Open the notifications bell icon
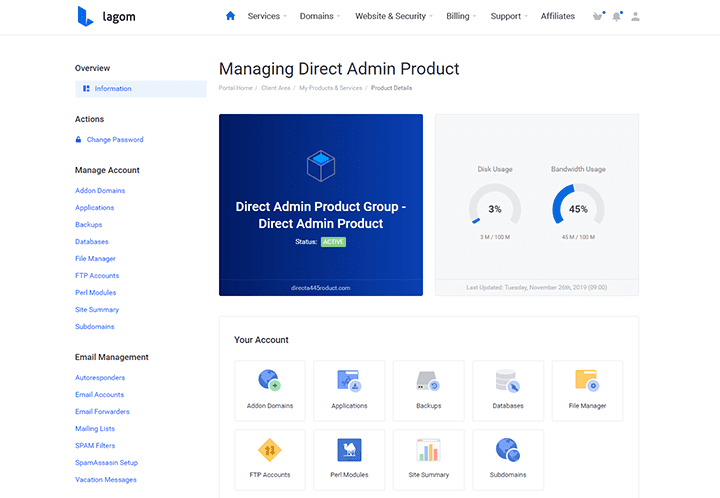Screen dimensions: 720x498 click(x=616, y=17)
